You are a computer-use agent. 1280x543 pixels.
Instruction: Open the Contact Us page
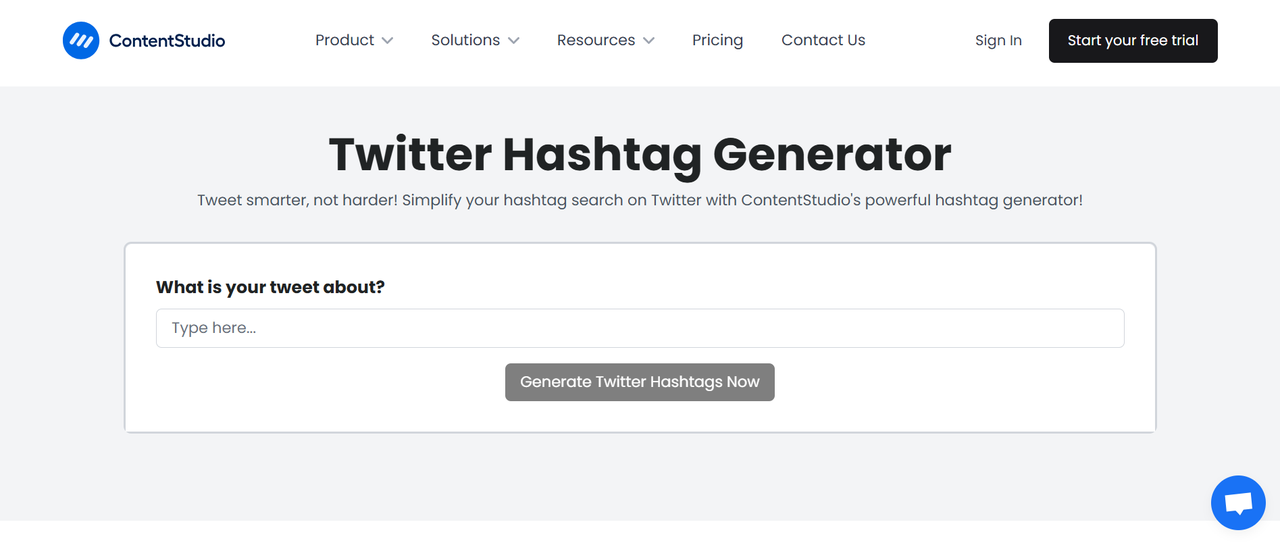click(x=823, y=41)
